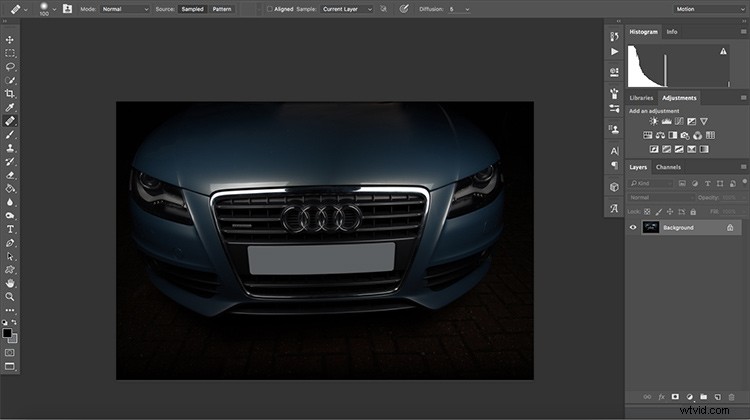750x420 pixels.
Task: Open the 3D panel cube icon
Action: 614,187
